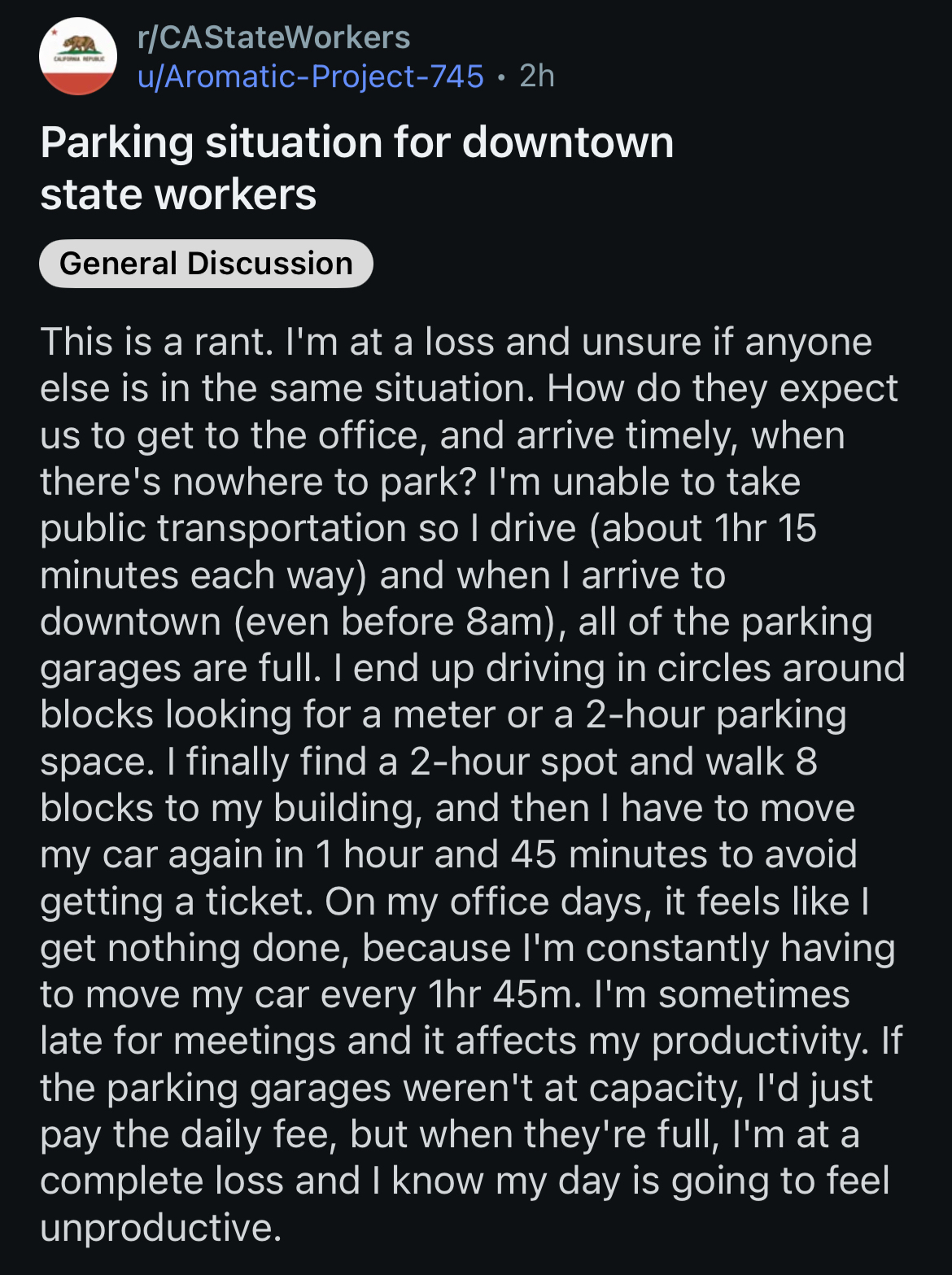The image size is (952, 1275).
Task: Click the phrase '2-hour parking' in the post
Action: point(716,716)
